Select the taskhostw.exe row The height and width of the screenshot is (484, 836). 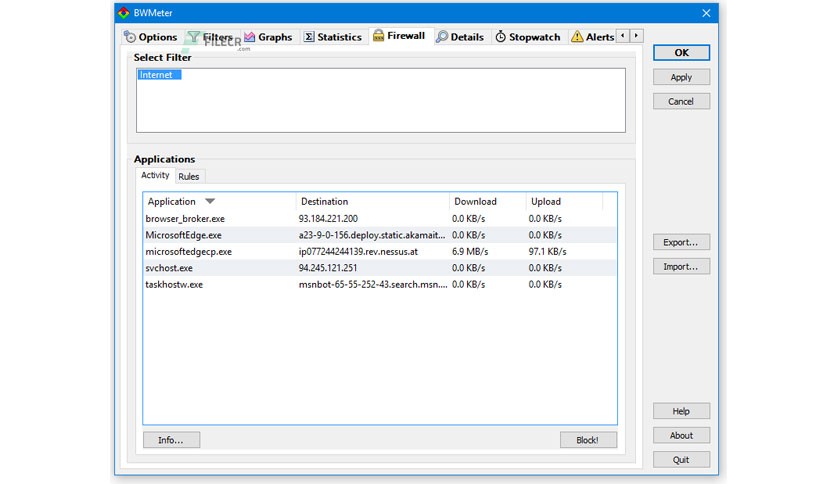pyautogui.click(x=380, y=285)
